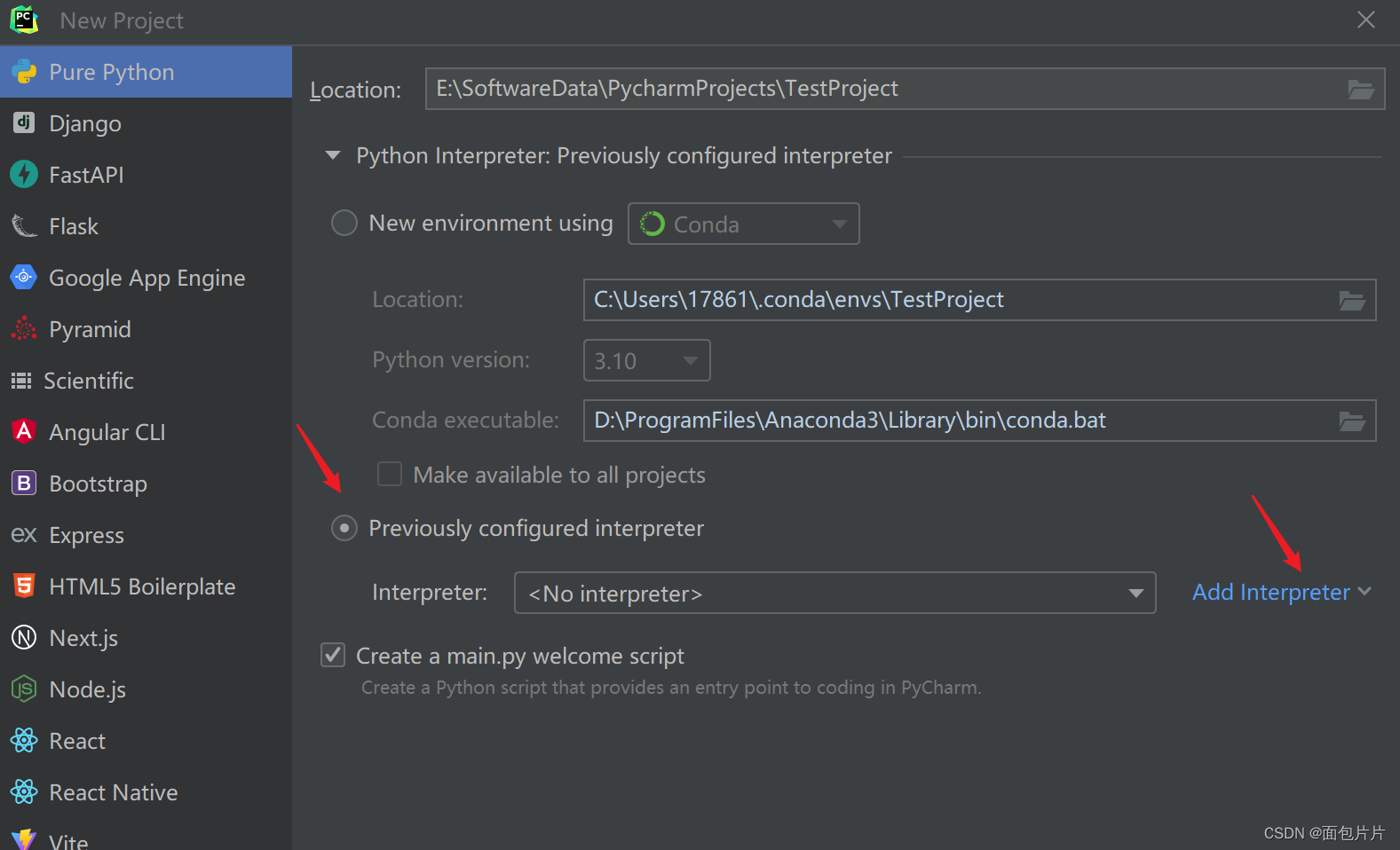
Task: Select Pure Python project type
Action: 146,72
